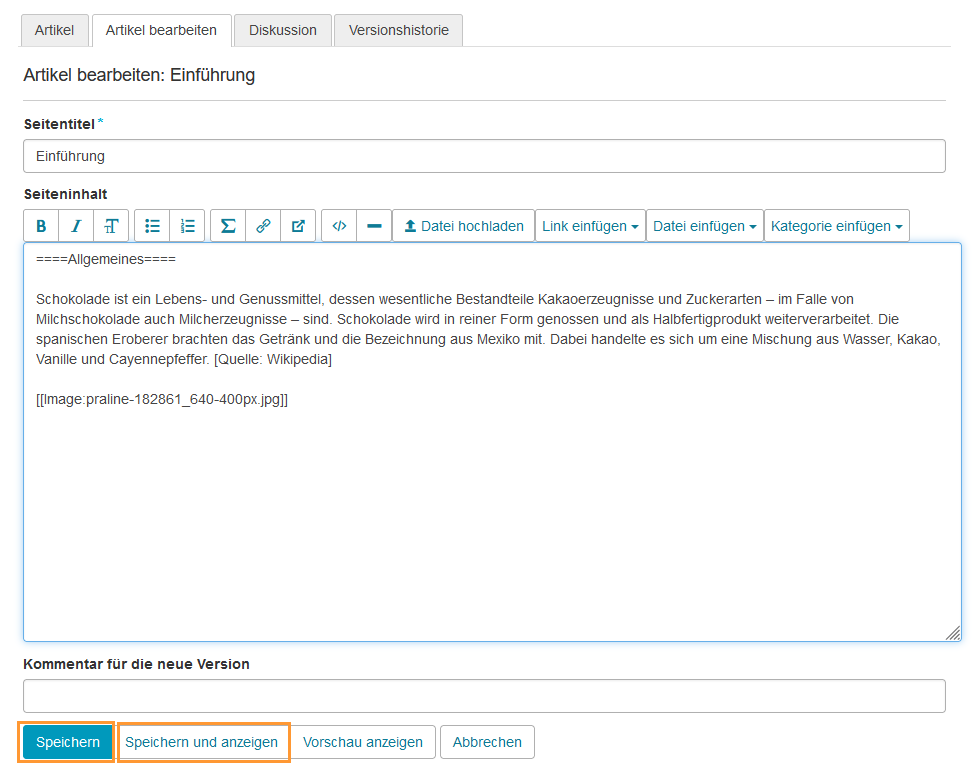The width and height of the screenshot is (974, 779).
Task: Click the heading text-size icon
Action: click(x=111, y=226)
